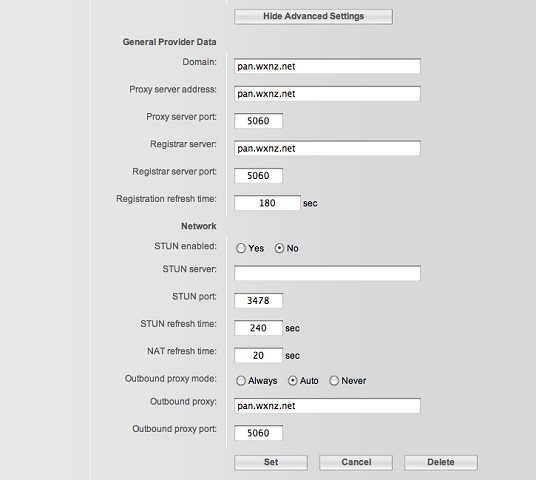Select No for STUN enabled
This screenshot has width=536, height=480.
(x=279, y=248)
